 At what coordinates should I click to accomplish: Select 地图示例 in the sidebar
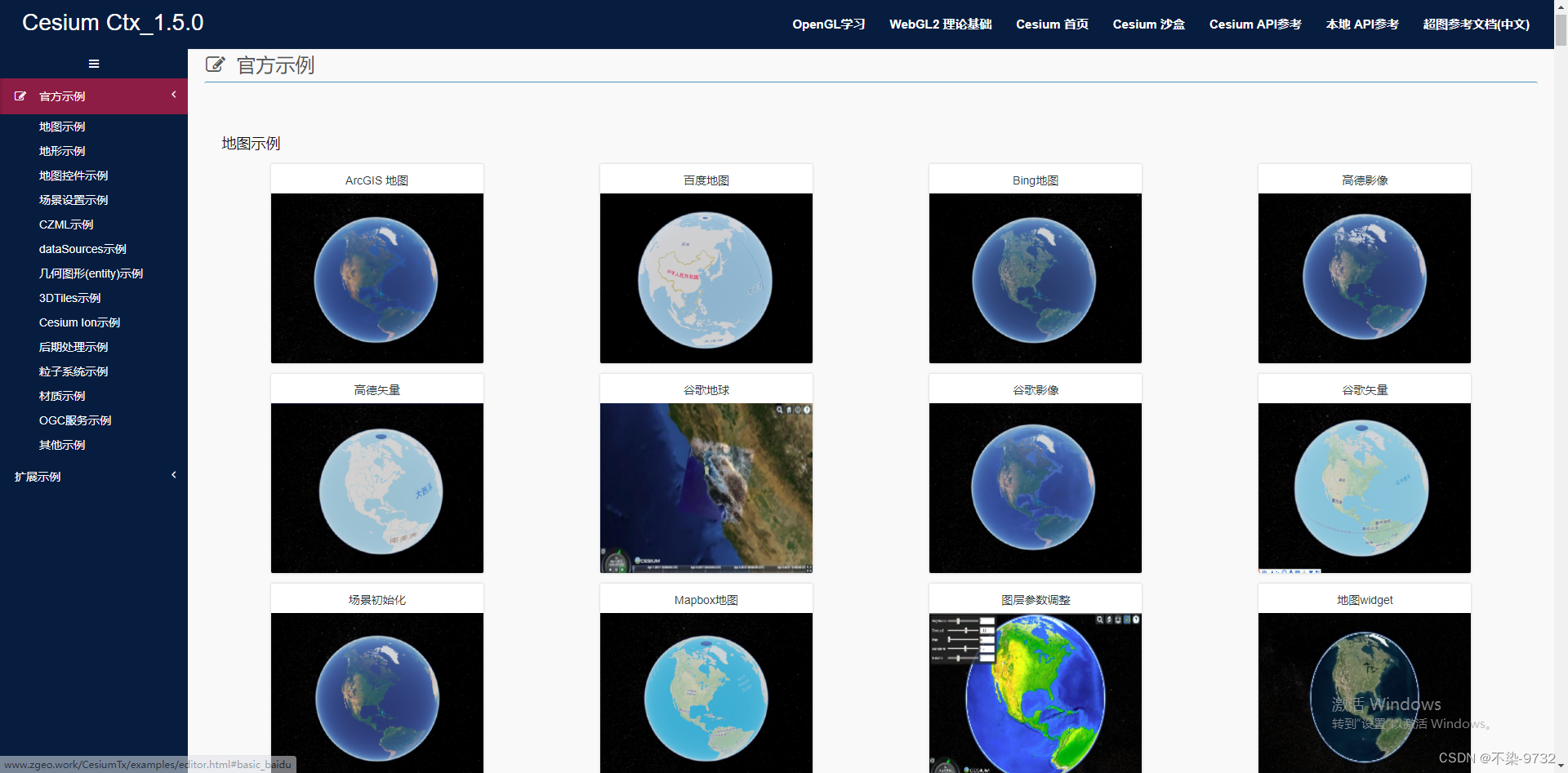pos(62,127)
